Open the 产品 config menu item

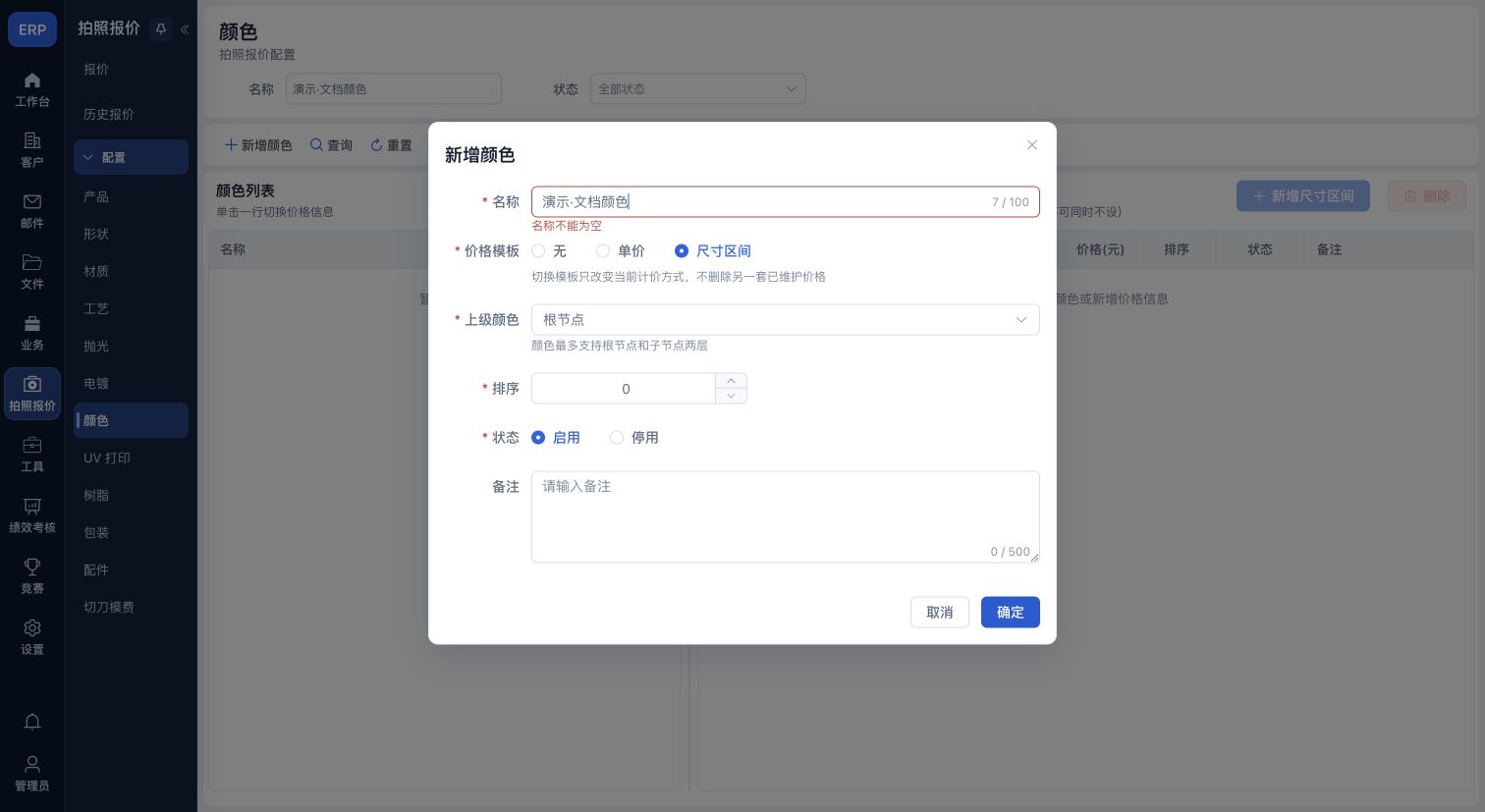tap(131, 196)
